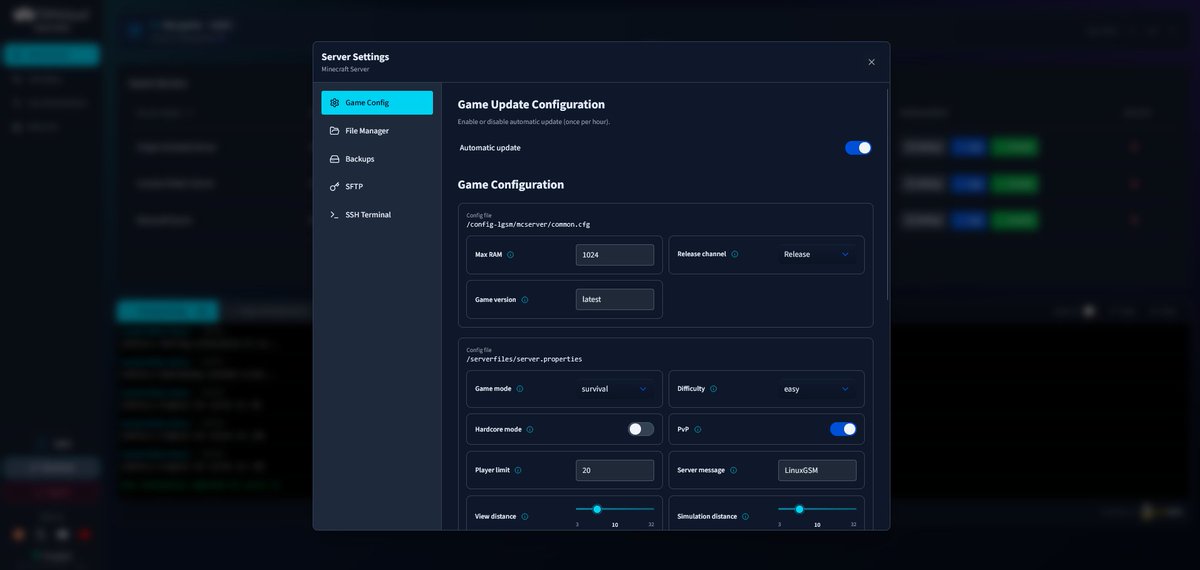
Task: Go to the SSH Terminal section
Action: pos(377,215)
